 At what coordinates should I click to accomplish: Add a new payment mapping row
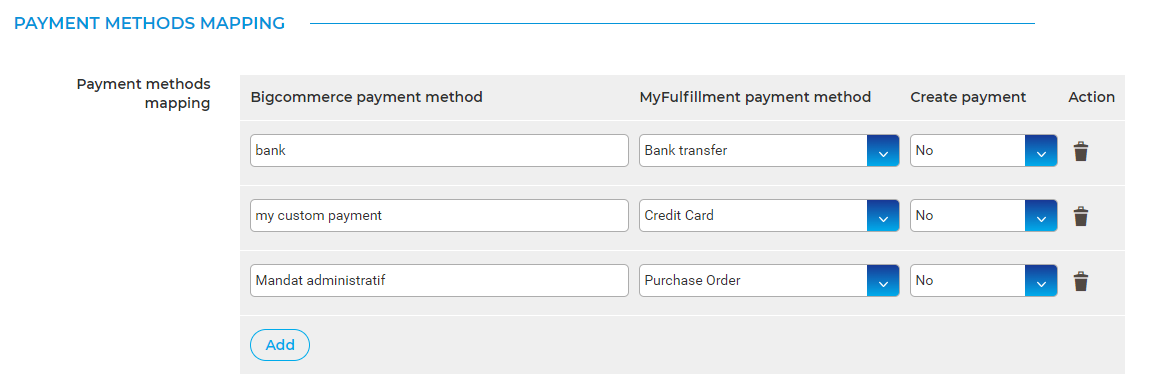[x=280, y=345]
